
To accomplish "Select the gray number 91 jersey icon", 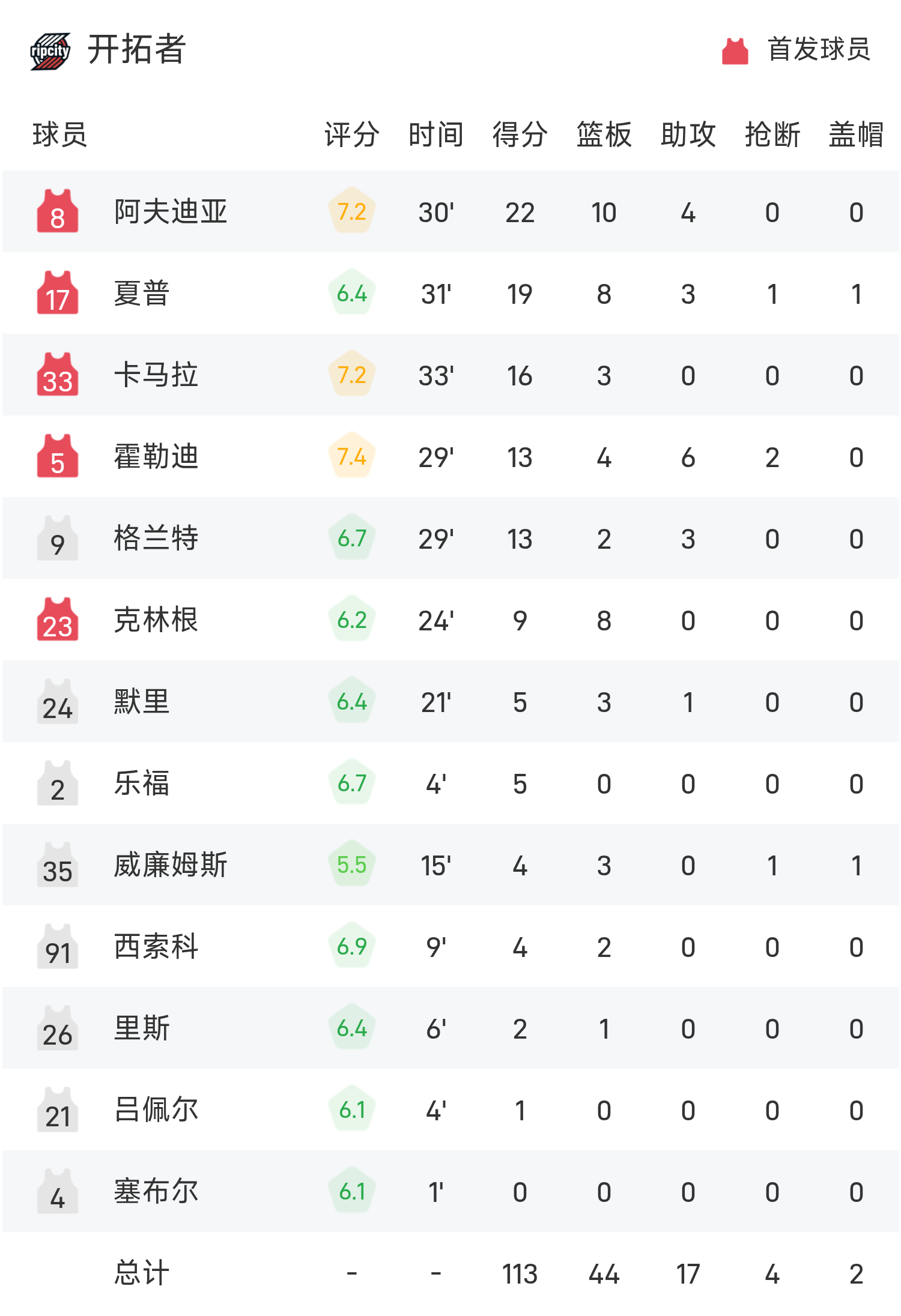I will 58,946.
